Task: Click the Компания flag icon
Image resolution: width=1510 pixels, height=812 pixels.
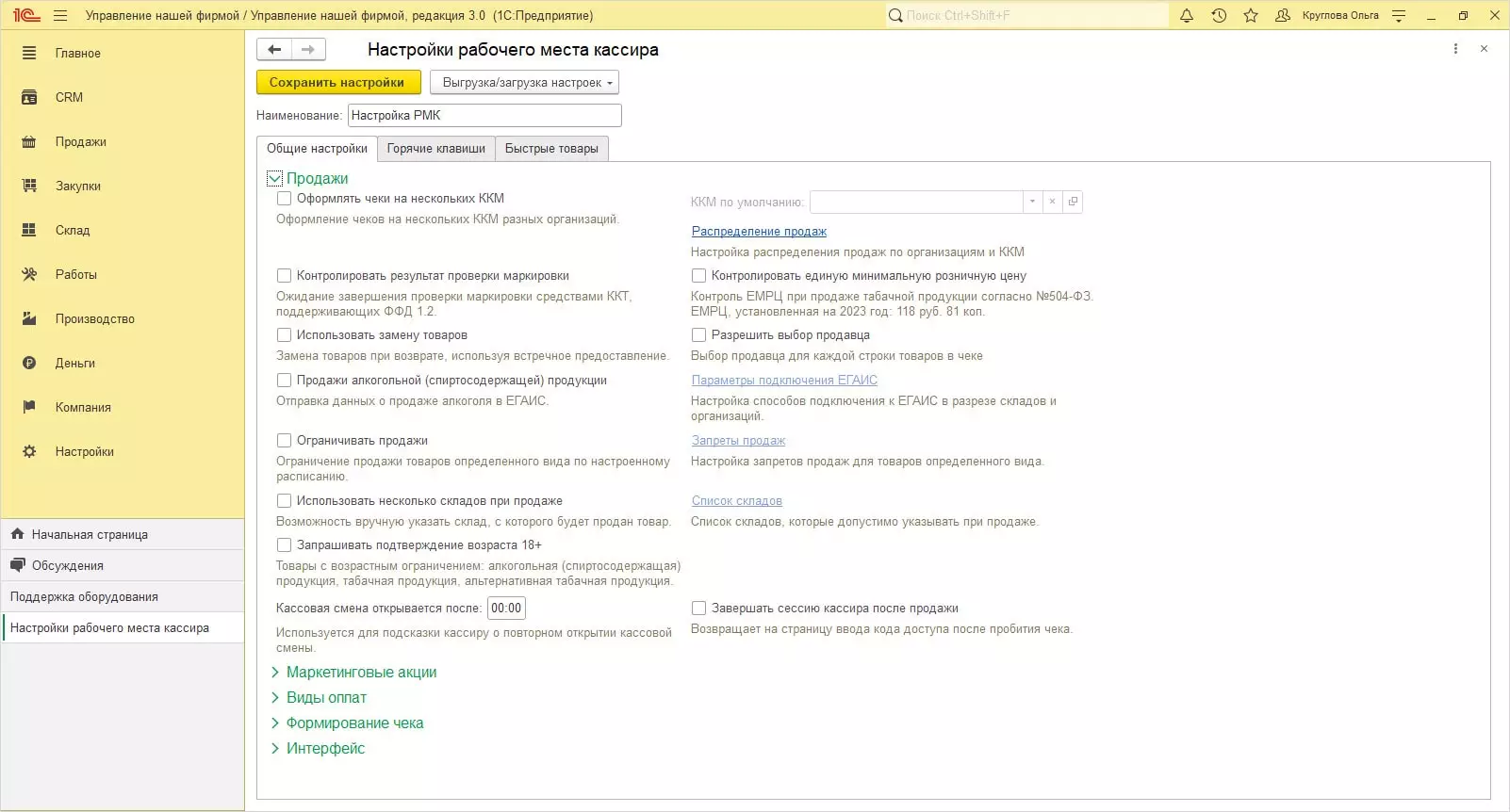Action: click(29, 407)
